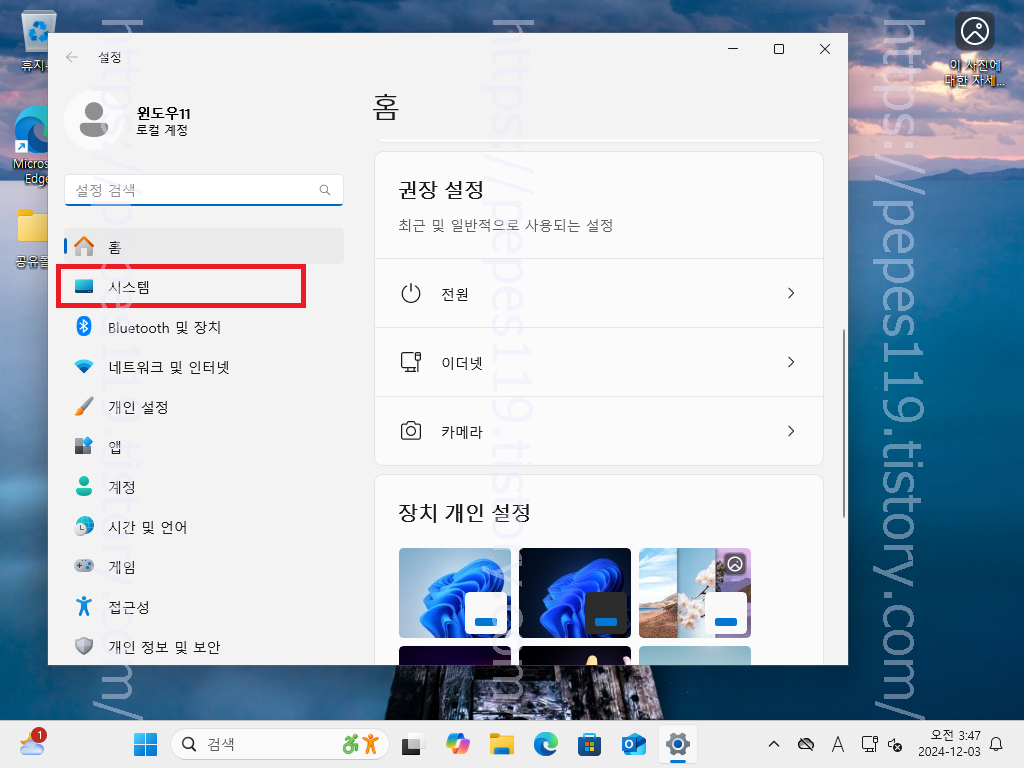
Task: Click the 계정 person icon
Action: (x=84, y=487)
